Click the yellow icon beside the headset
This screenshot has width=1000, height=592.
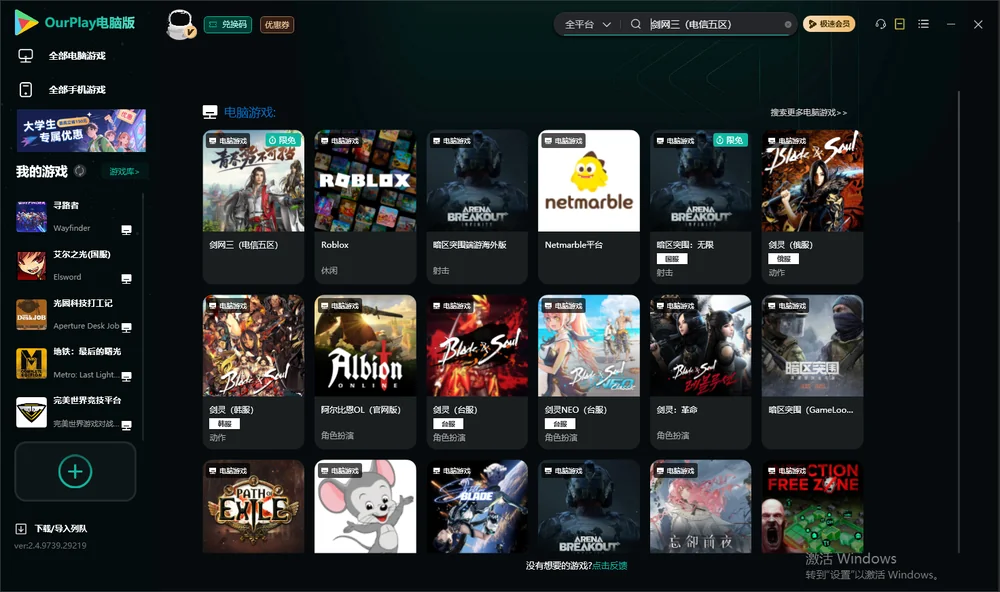(900, 24)
